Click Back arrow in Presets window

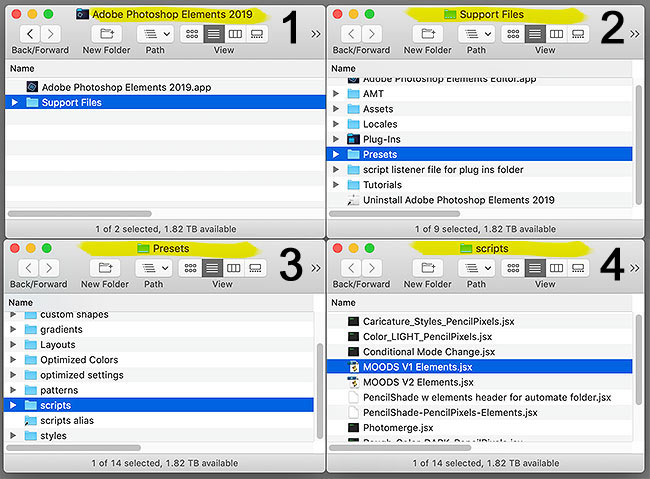tap(28, 268)
